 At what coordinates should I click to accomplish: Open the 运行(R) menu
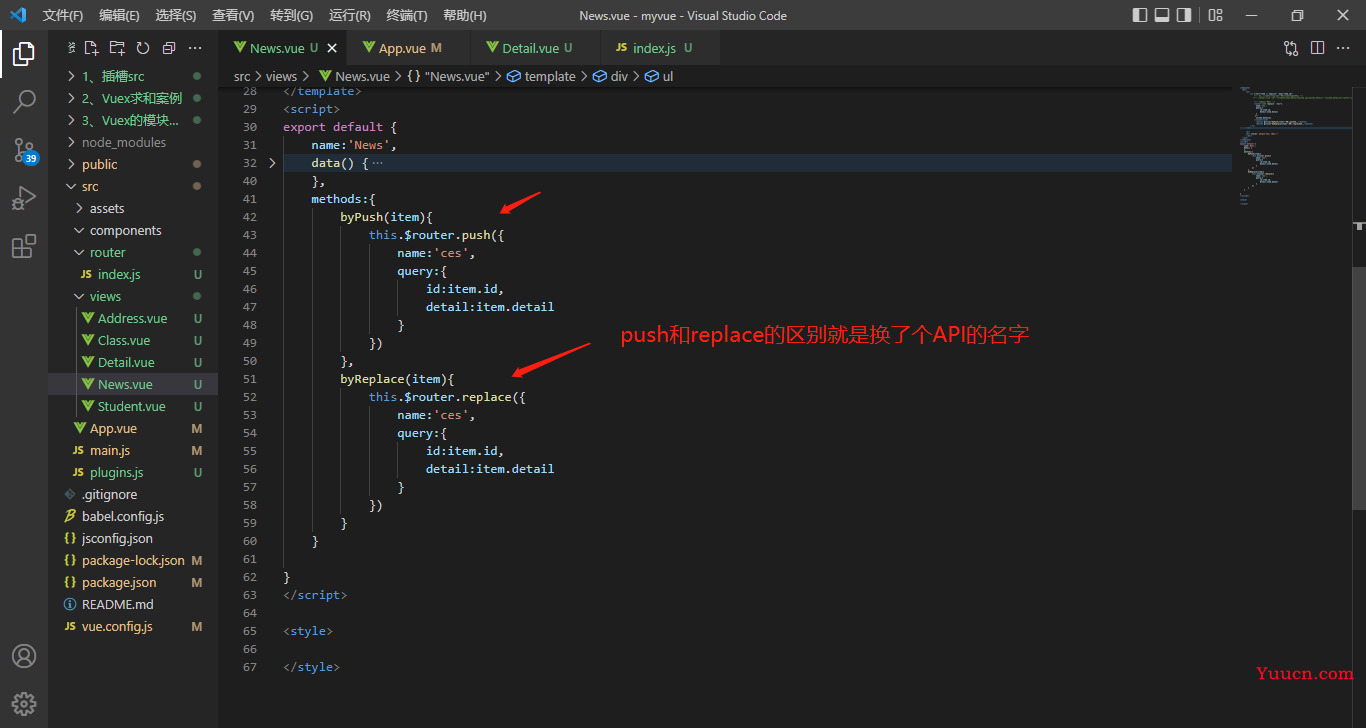(349, 15)
